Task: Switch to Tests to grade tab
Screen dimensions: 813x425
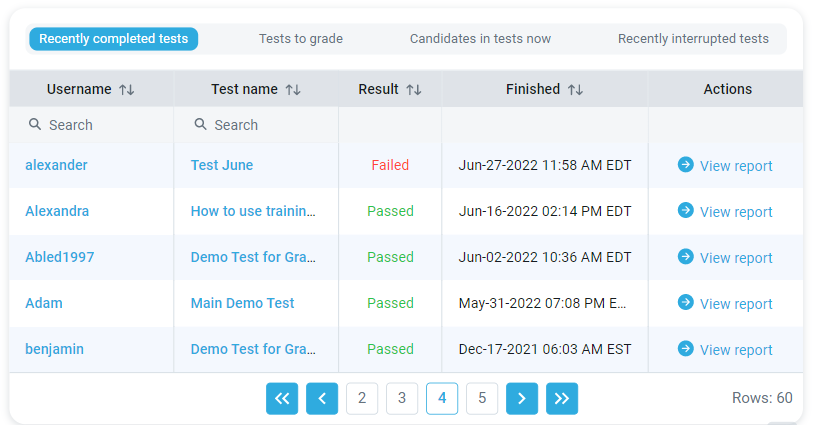Action: click(301, 39)
